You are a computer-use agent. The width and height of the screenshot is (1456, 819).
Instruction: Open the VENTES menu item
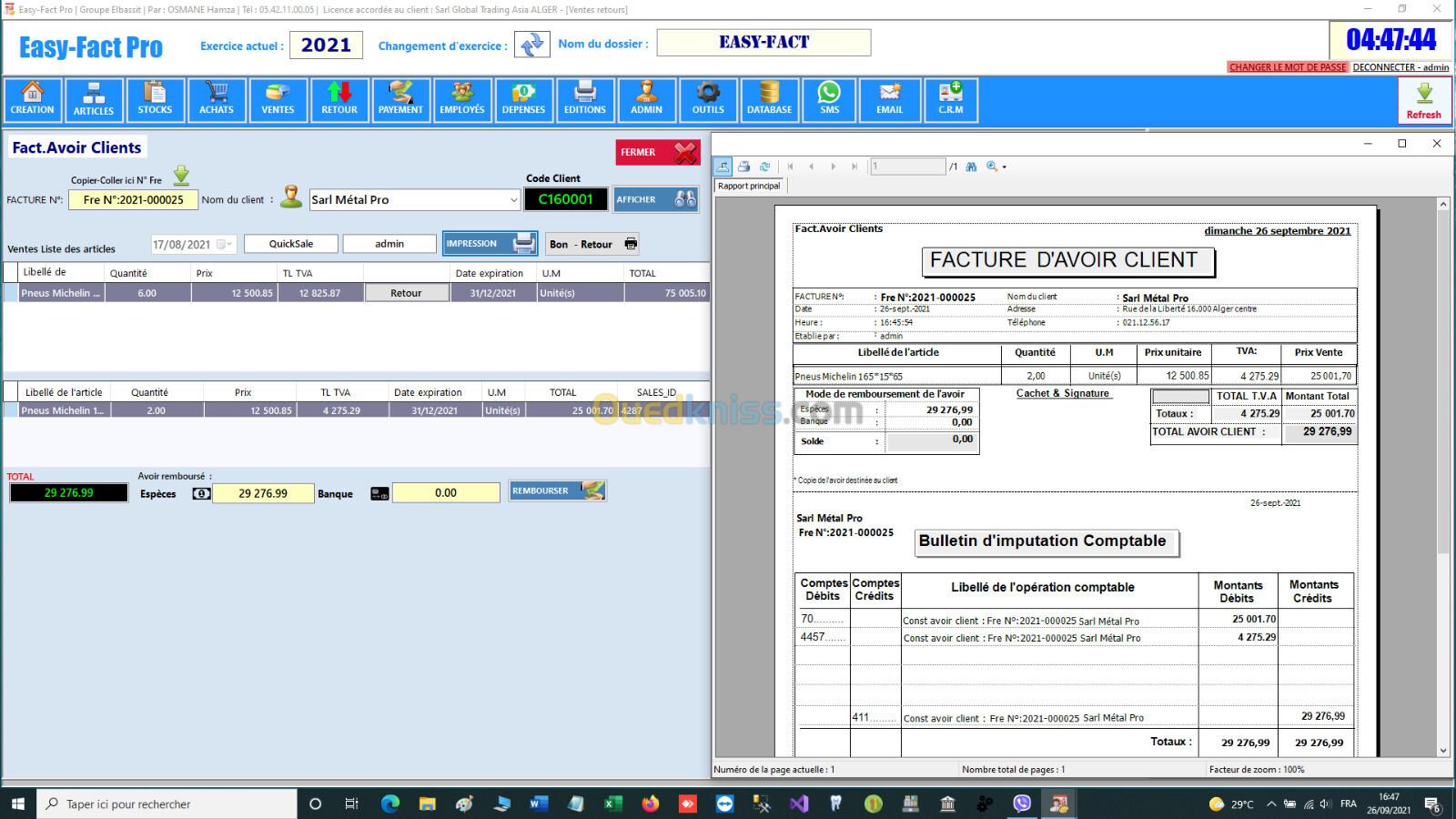(278, 99)
